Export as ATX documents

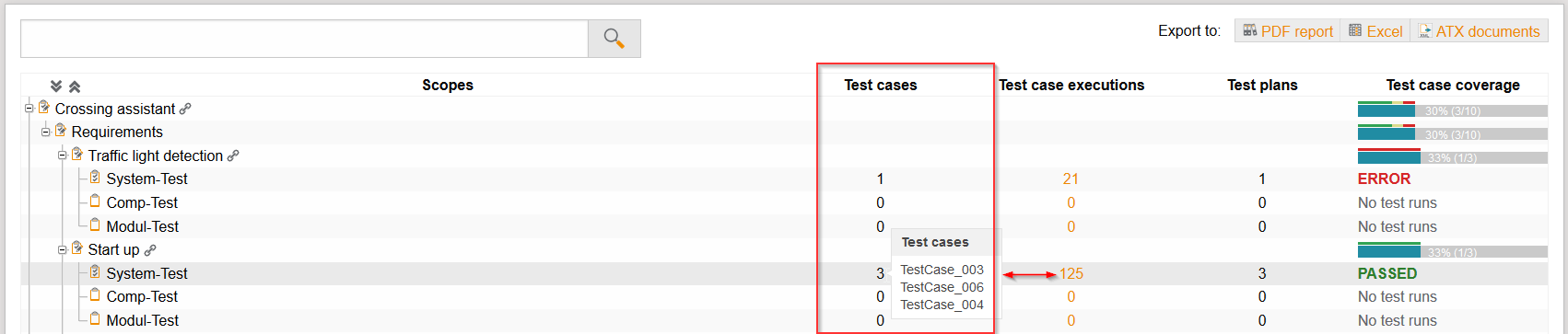pyautogui.click(x=1479, y=31)
